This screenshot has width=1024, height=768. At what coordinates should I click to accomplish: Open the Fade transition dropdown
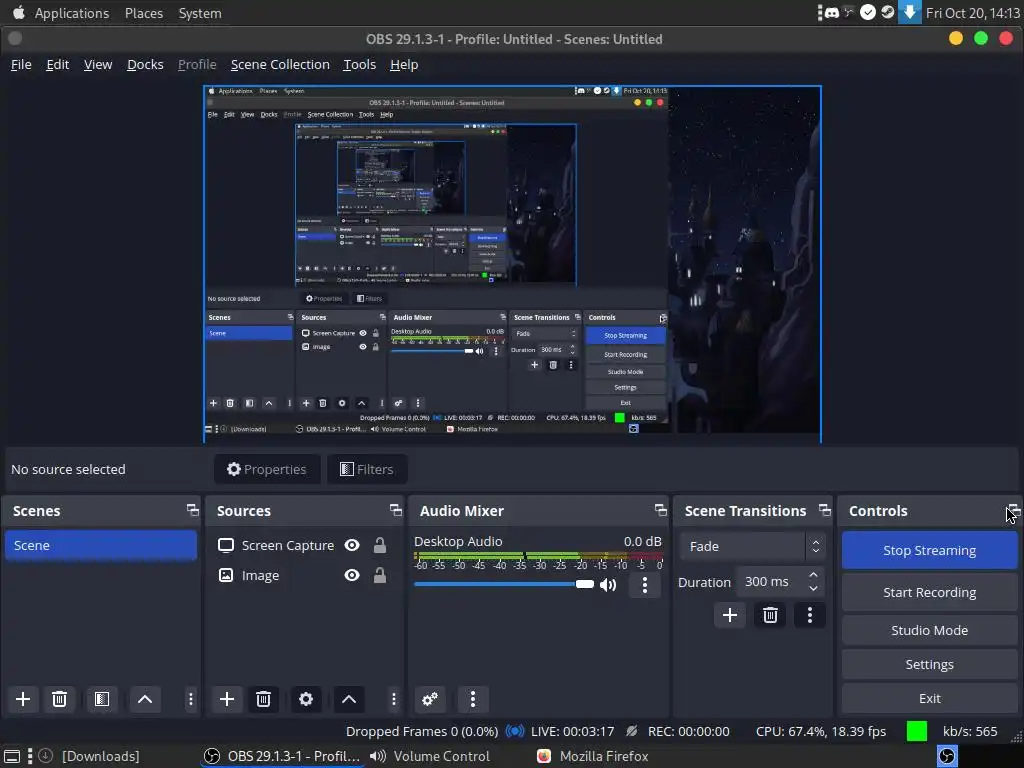point(752,546)
